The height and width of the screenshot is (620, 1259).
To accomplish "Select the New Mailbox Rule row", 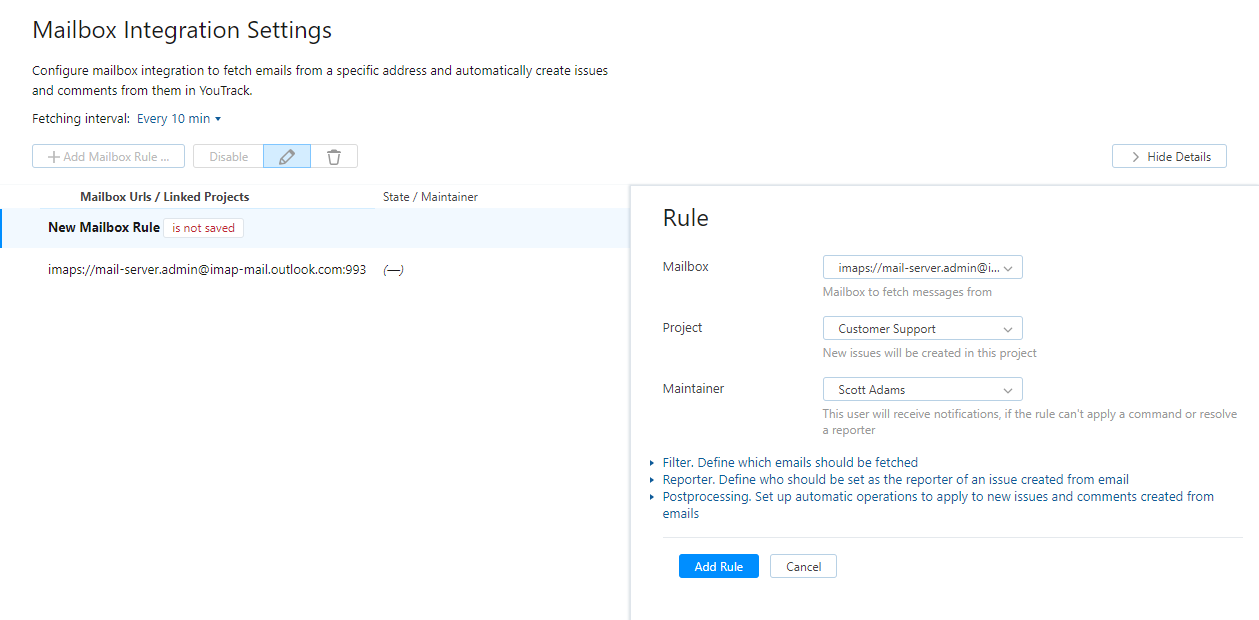I will tap(104, 228).
